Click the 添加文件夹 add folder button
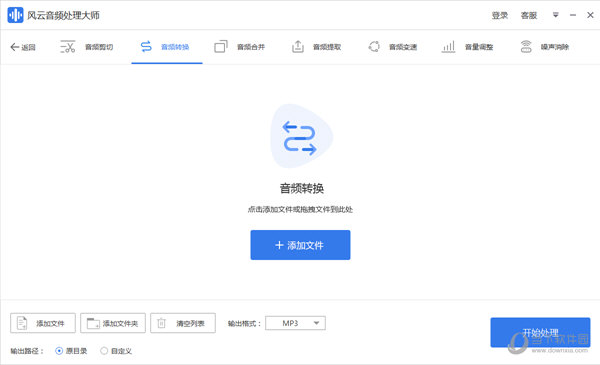 coord(113,323)
